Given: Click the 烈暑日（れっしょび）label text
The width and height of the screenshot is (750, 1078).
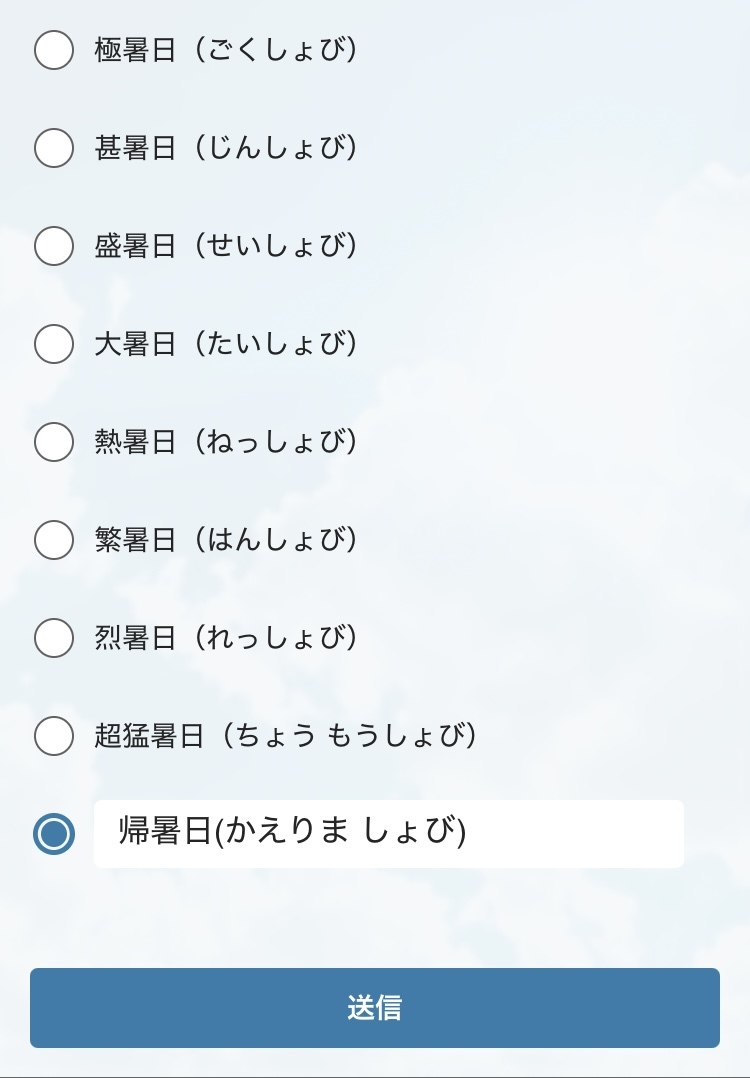Looking at the screenshot, I should [226, 638].
